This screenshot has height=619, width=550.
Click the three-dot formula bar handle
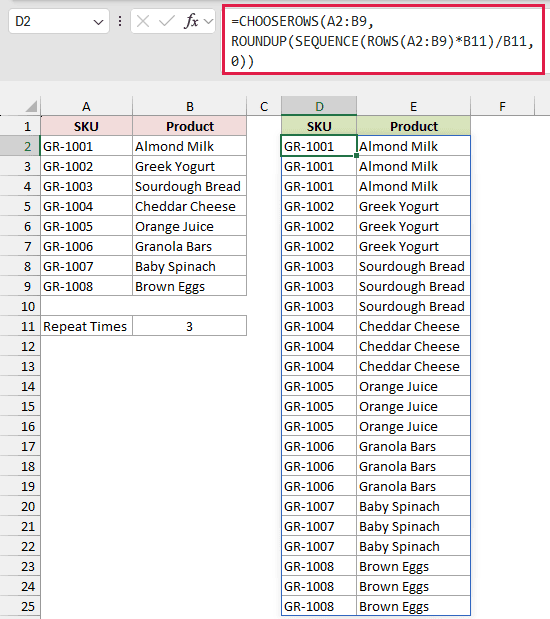pos(120,21)
